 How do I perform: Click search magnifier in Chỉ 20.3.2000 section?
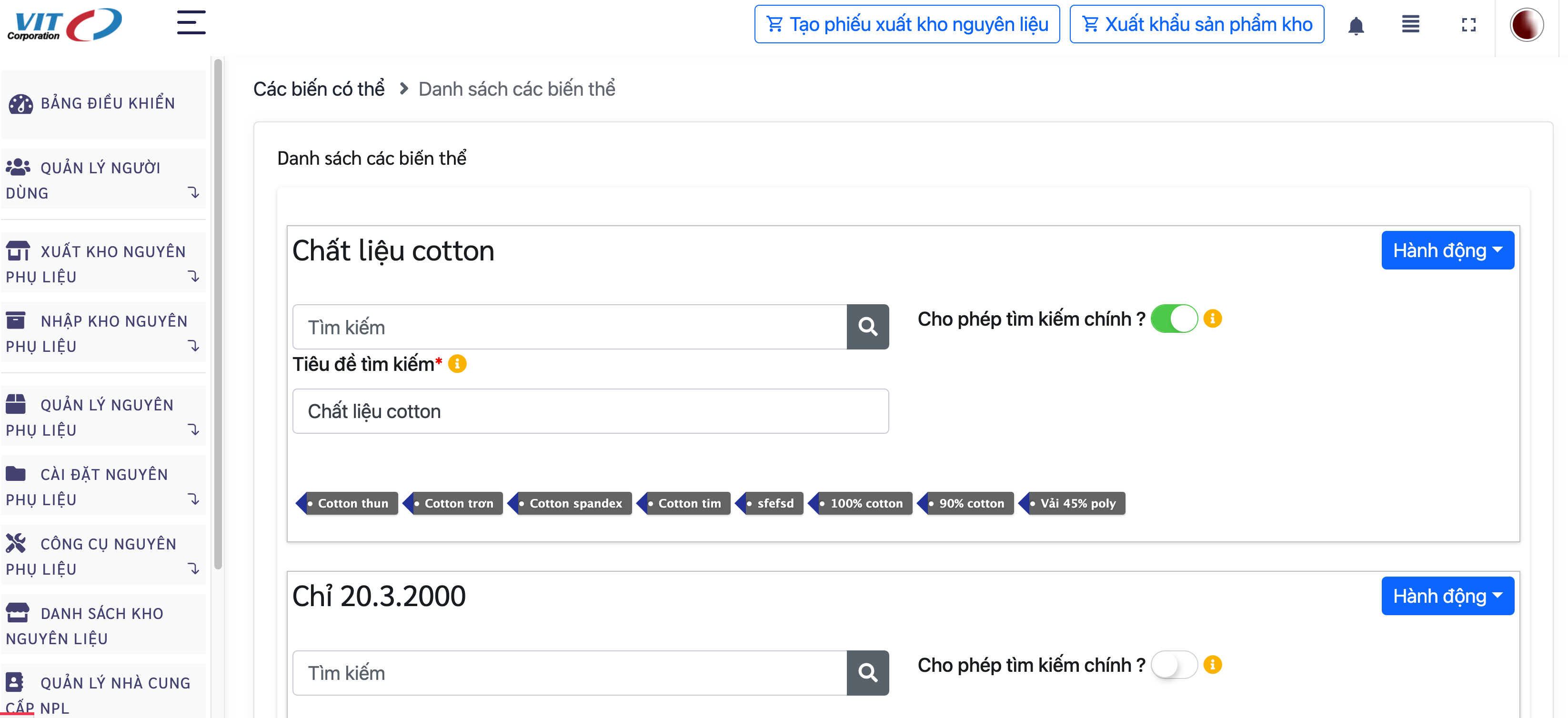(x=867, y=672)
